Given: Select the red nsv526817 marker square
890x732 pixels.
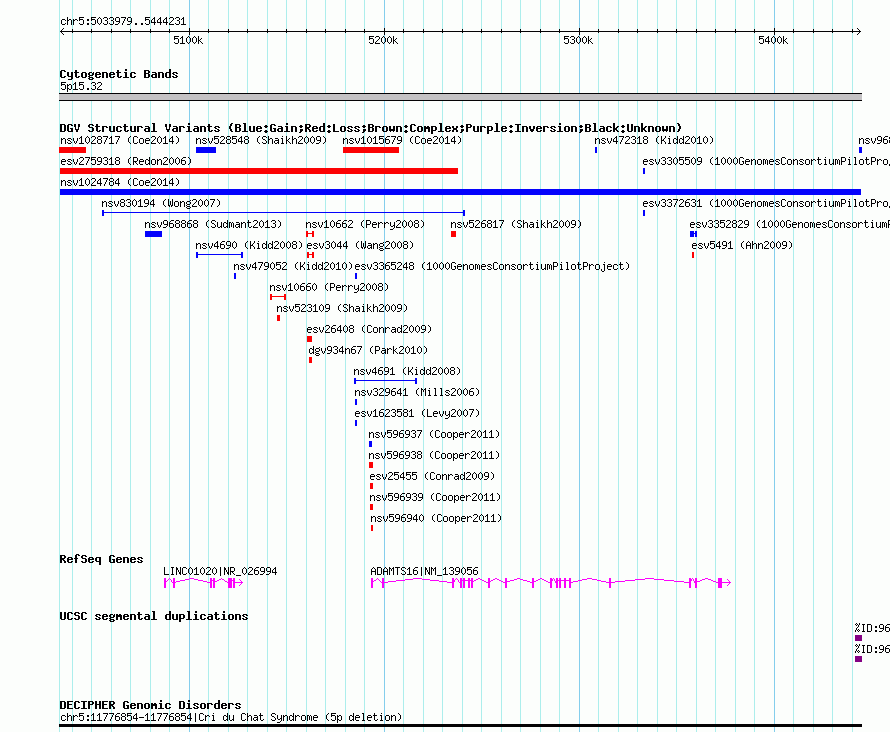Looking at the screenshot, I should tap(454, 234).
